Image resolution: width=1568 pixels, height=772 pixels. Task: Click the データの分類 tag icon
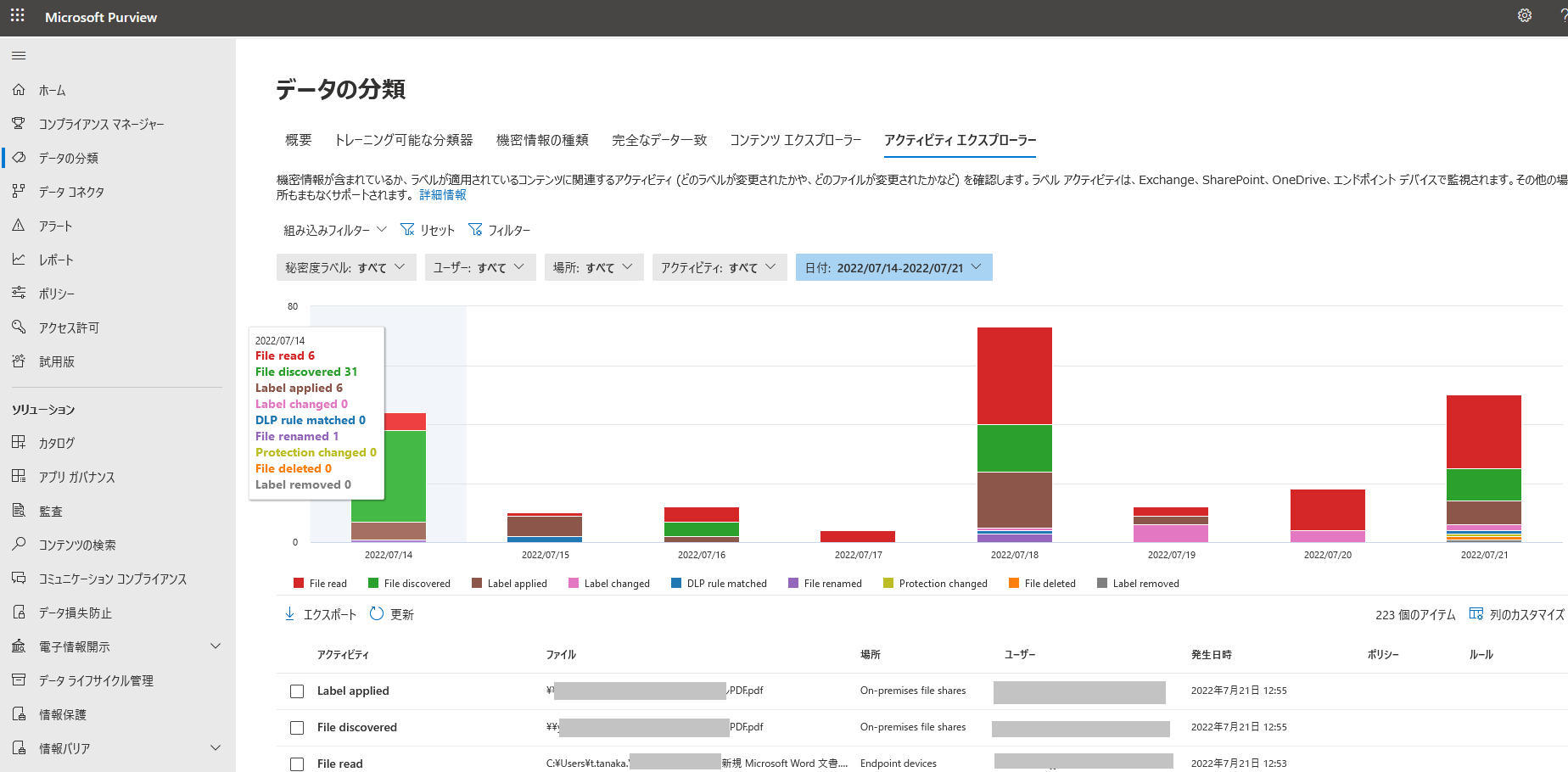(19, 158)
